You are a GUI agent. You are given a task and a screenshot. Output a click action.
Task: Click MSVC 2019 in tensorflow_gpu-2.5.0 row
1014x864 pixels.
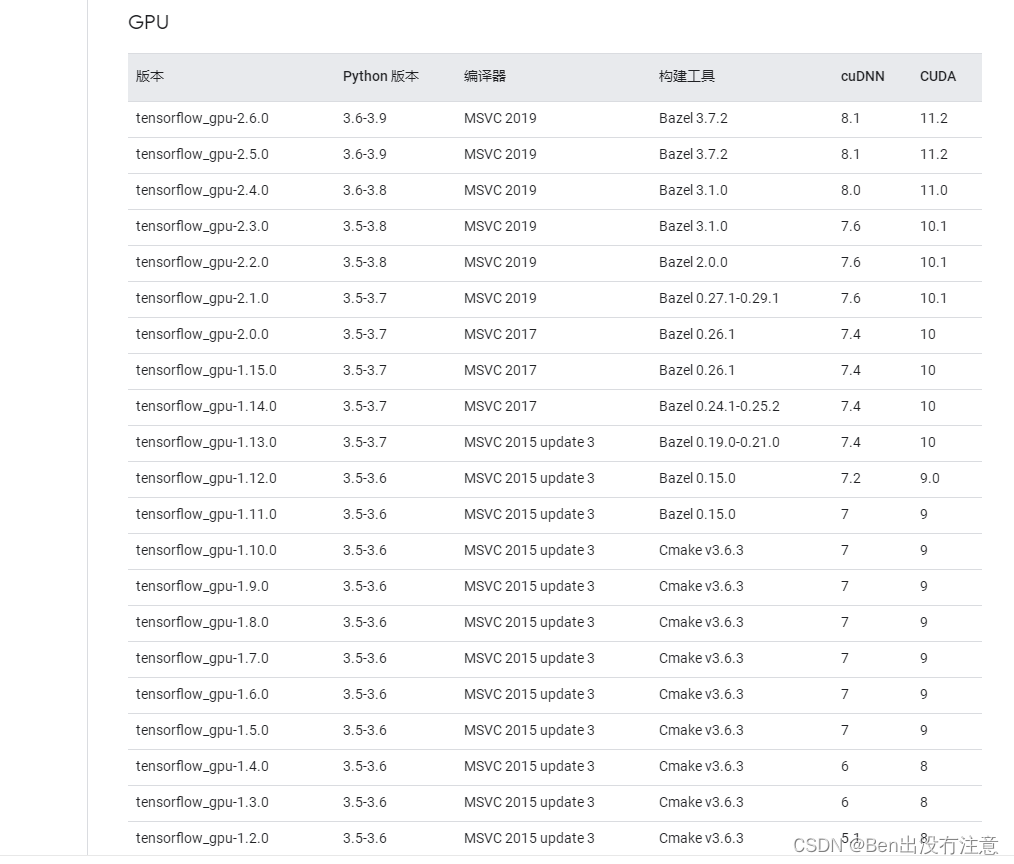tap(500, 155)
